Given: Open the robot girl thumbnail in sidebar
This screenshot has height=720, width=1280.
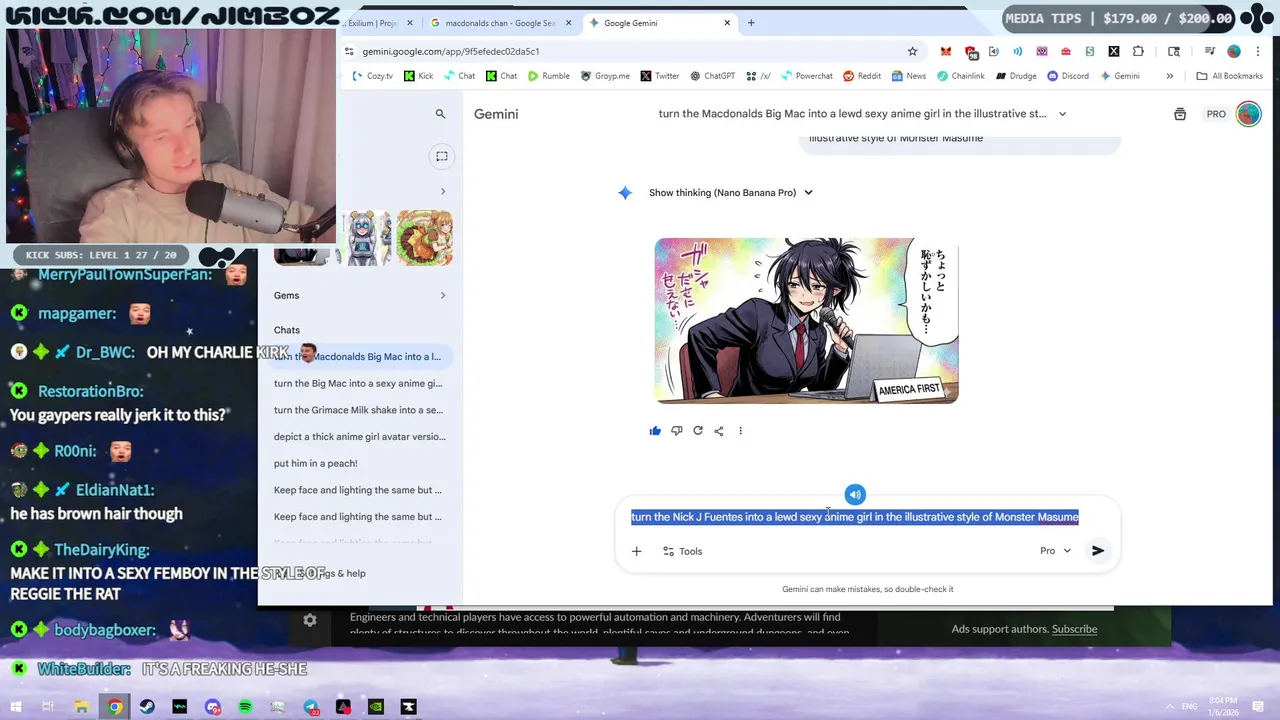Looking at the screenshot, I should pyautogui.click(x=366, y=238).
